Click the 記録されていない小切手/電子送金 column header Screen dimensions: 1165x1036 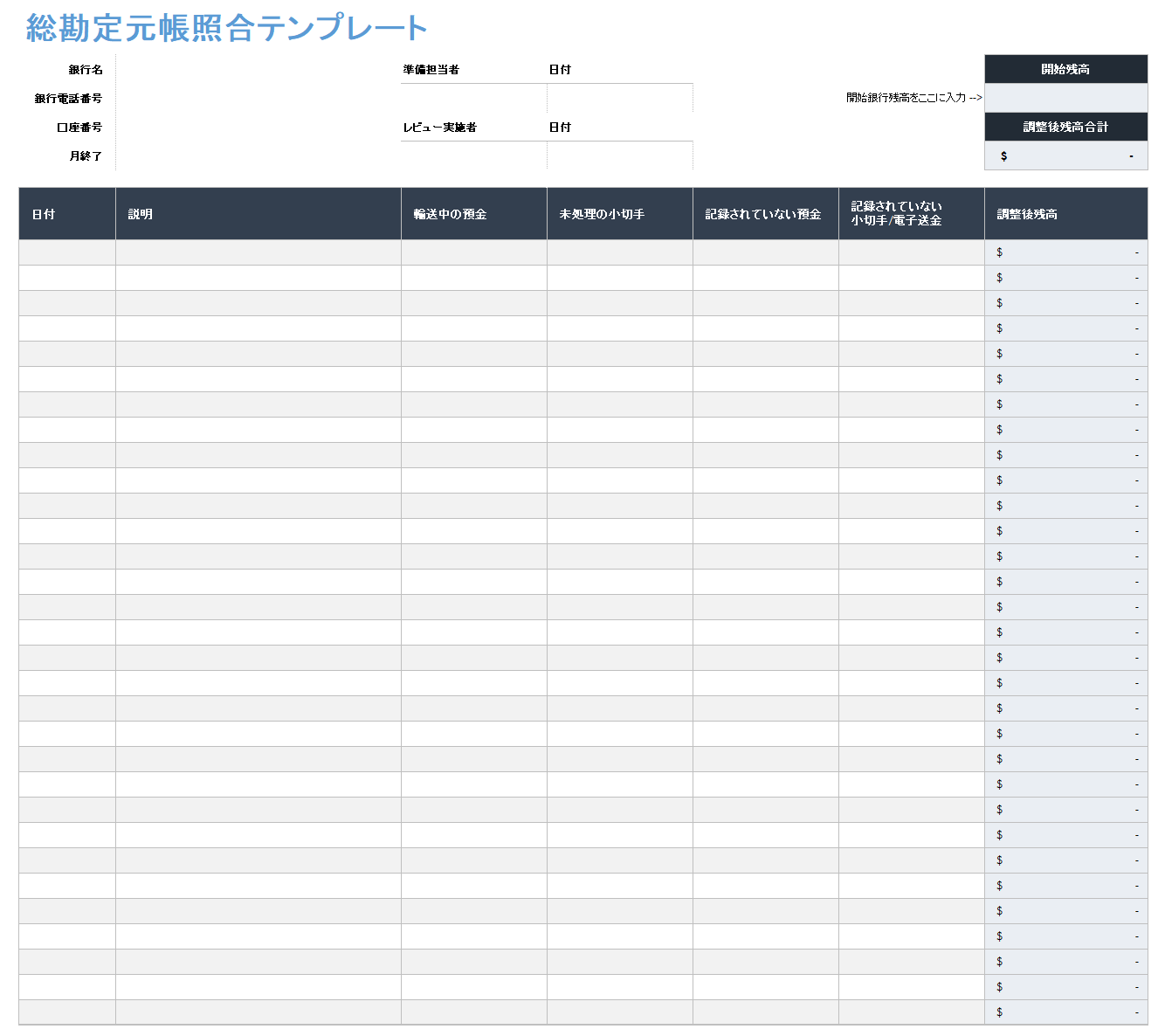[912, 214]
